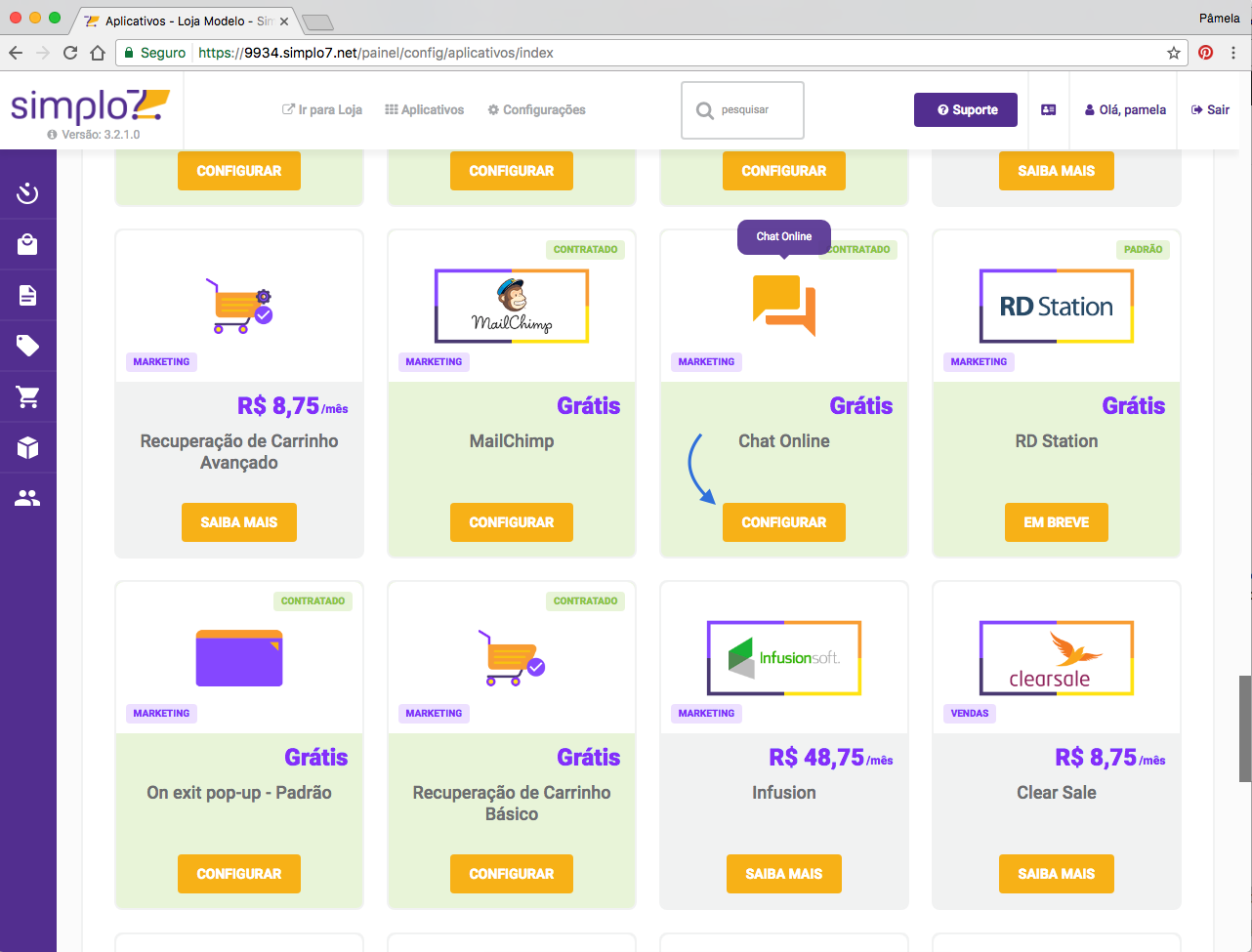
Task: Open the price tag sidebar icon
Action: point(27,346)
